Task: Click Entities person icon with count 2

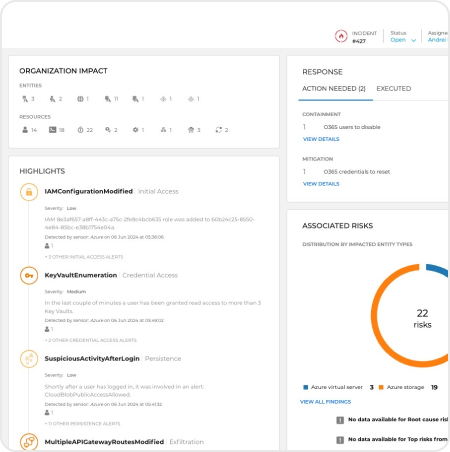Action: click(52, 99)
